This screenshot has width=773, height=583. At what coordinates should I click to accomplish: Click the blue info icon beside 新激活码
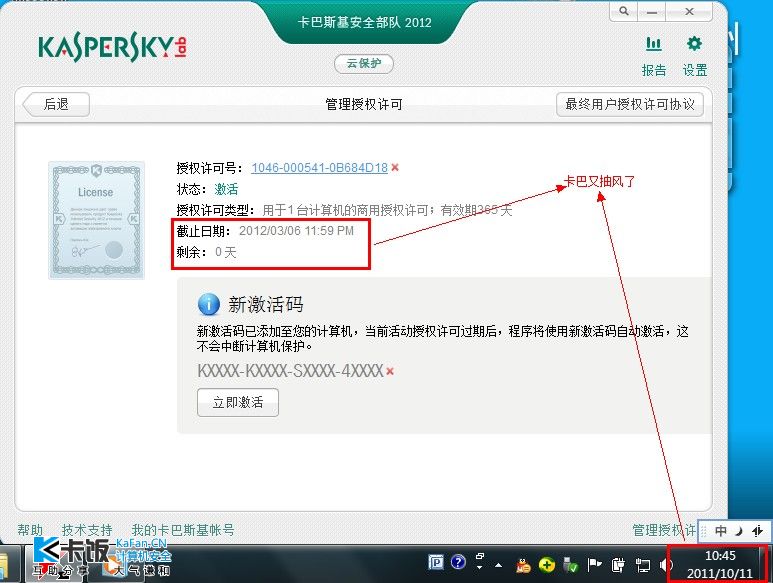click(209, 304)
